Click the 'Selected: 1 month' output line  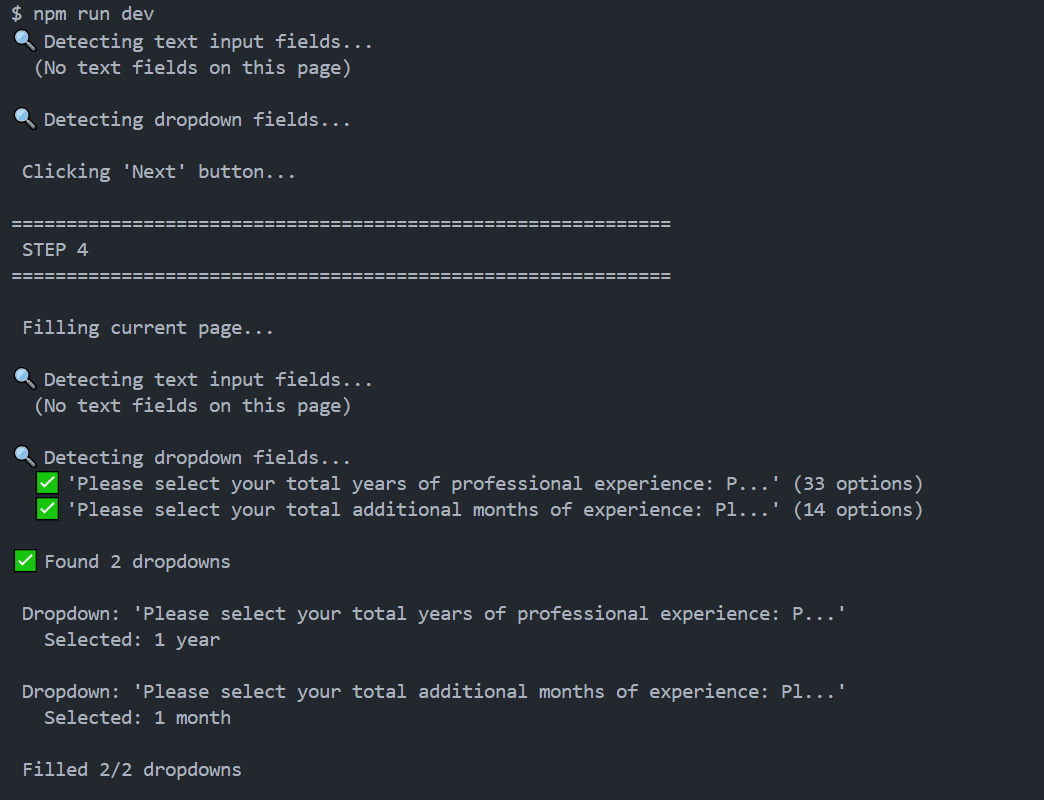pos(137,717)
